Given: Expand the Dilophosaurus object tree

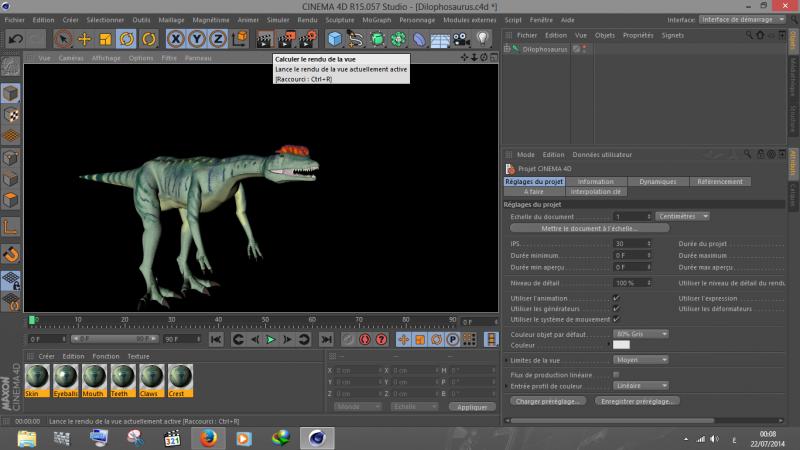Looking at the screenshot, I should [x=507, y=49].
